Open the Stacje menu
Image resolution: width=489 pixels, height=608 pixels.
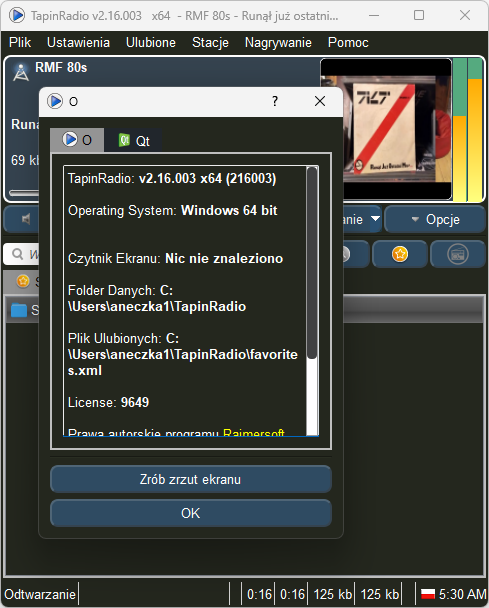tap(210, 42)
